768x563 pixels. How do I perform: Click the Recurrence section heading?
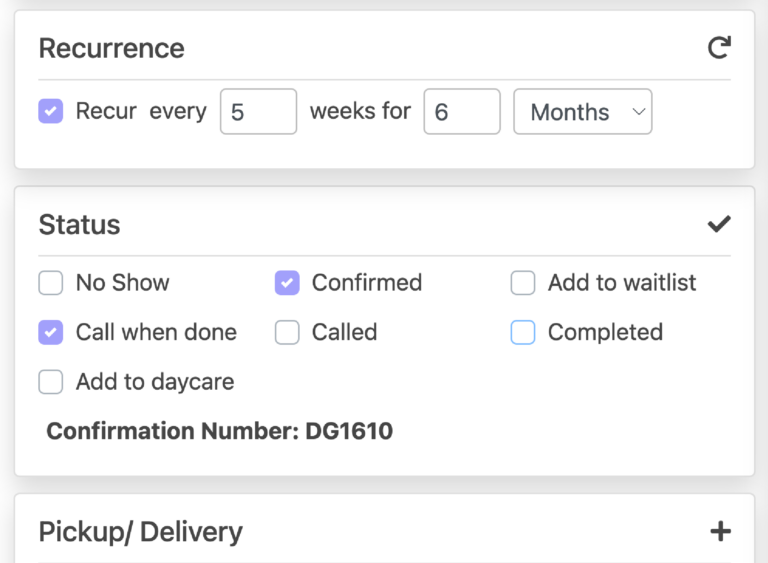point(111,48)
